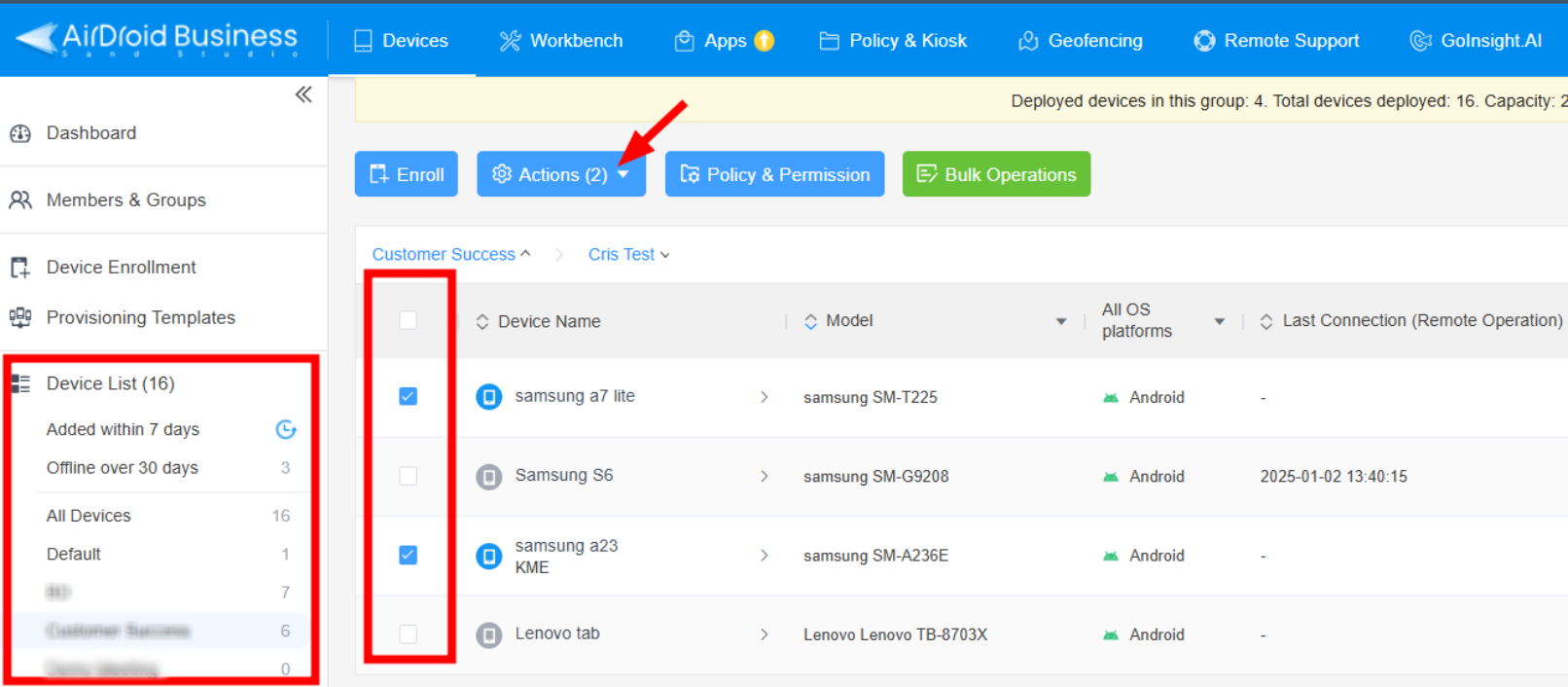Click the device icon for Lenovo tab
This screenshot has width=1568, height=687.
click(489, 635)
